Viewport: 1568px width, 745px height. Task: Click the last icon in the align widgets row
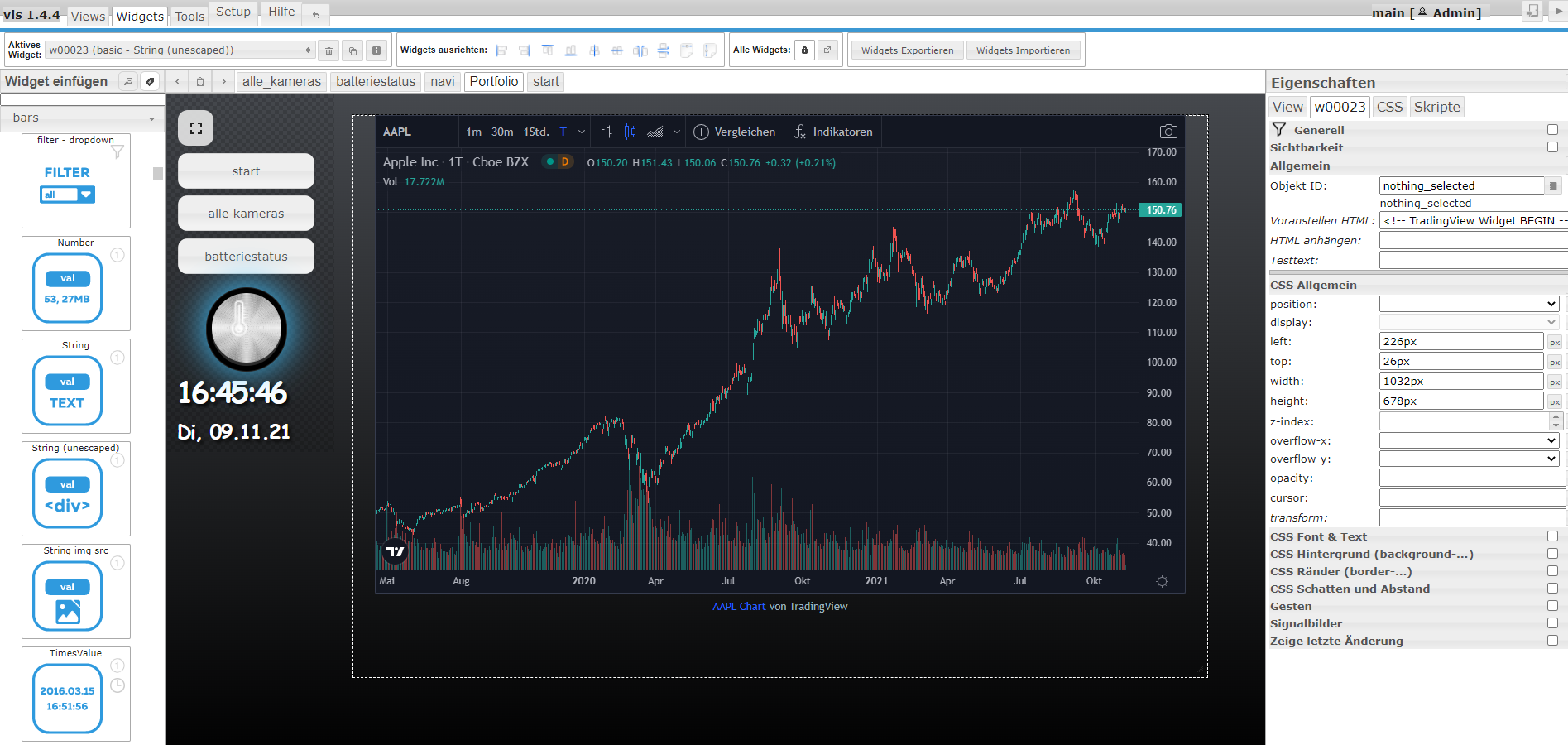click(710, 50)
